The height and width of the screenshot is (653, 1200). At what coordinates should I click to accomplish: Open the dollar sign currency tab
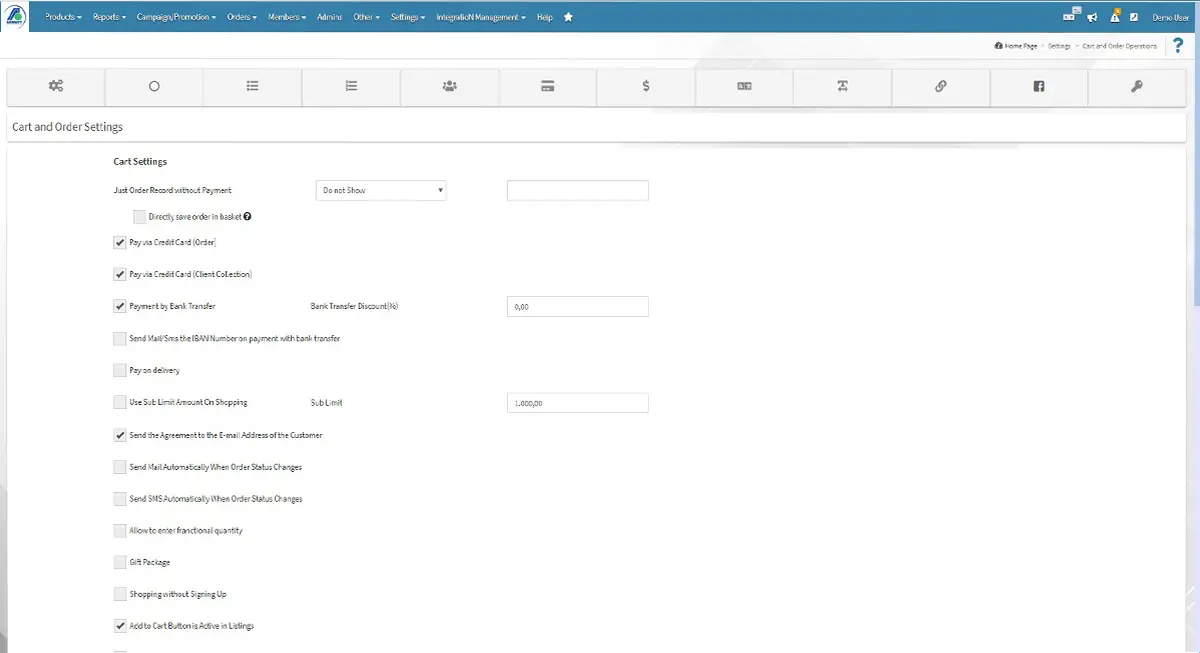pos(646,86)
